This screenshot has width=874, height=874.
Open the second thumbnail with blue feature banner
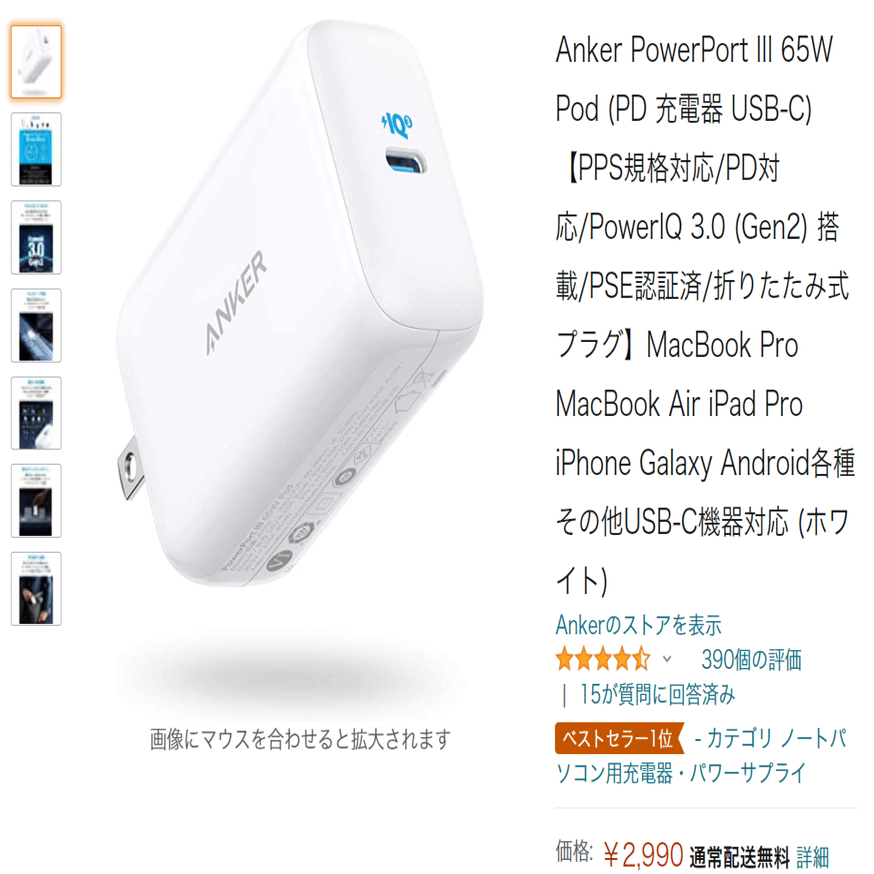pyautogui.click(x=36, y=149)
